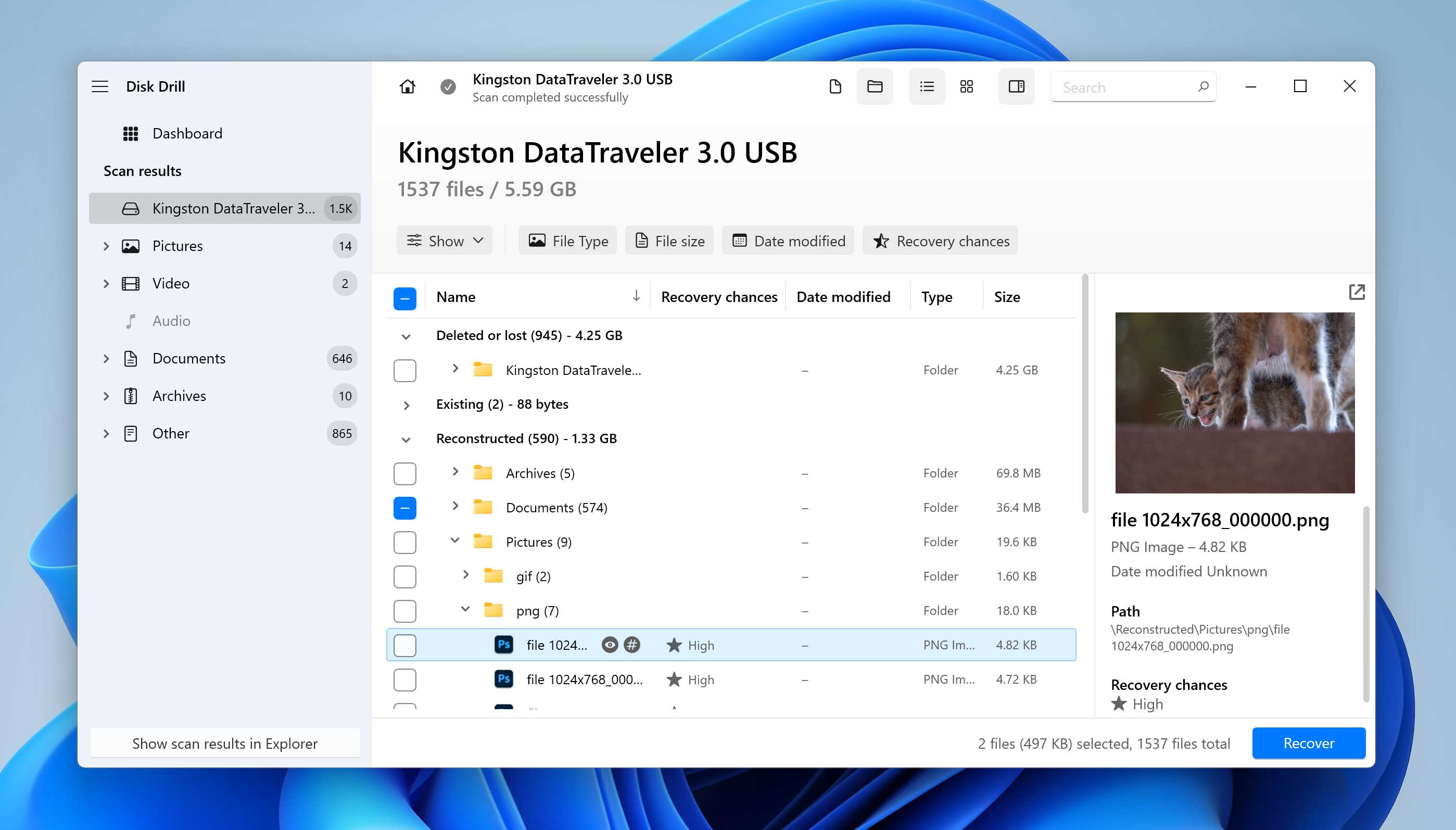Open Video category in sidebar

(x=224, y=283)
